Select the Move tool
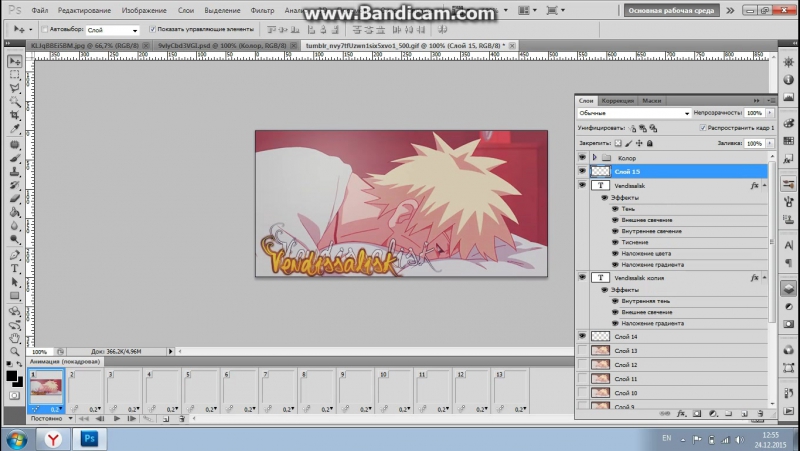 point(14,61)
